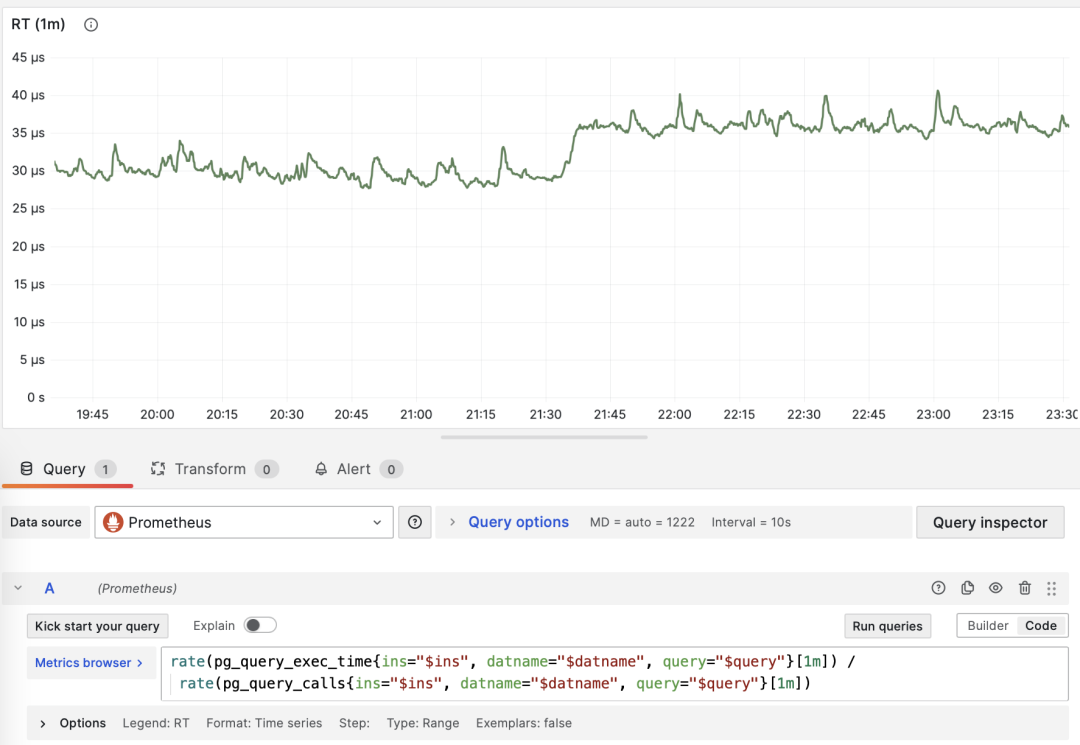Collapse query row A chevron

point(18,589)
